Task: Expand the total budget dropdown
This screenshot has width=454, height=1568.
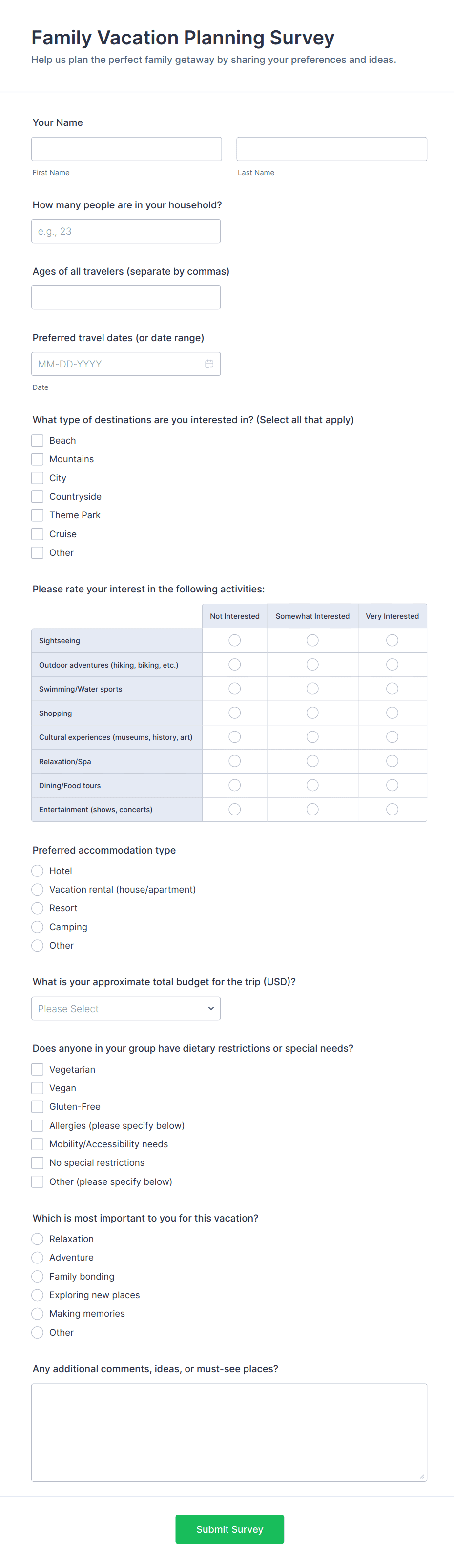Action: pos(126,1009)
